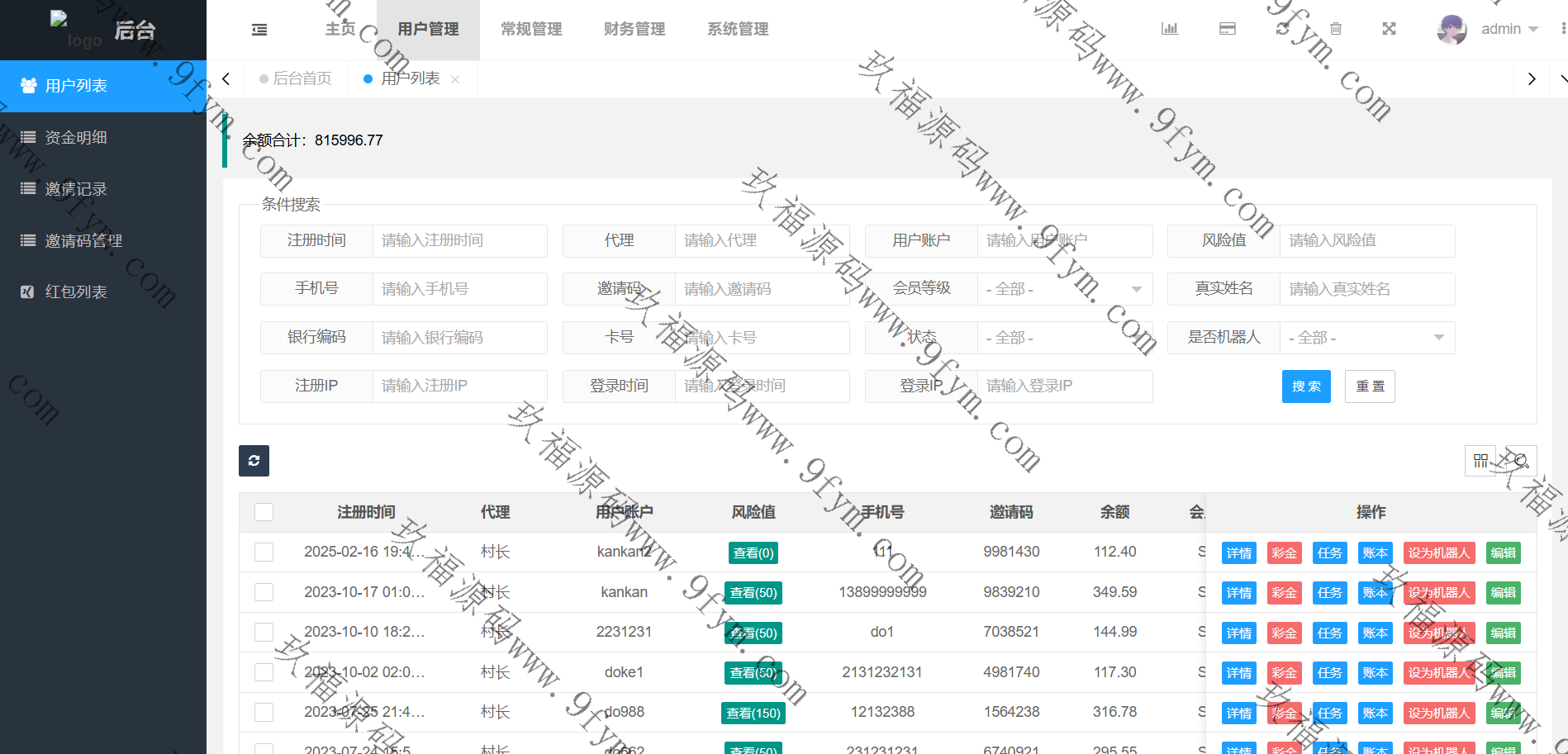
Task: Close the 用户列表 tab with the x icon
Action: point(455,79)
